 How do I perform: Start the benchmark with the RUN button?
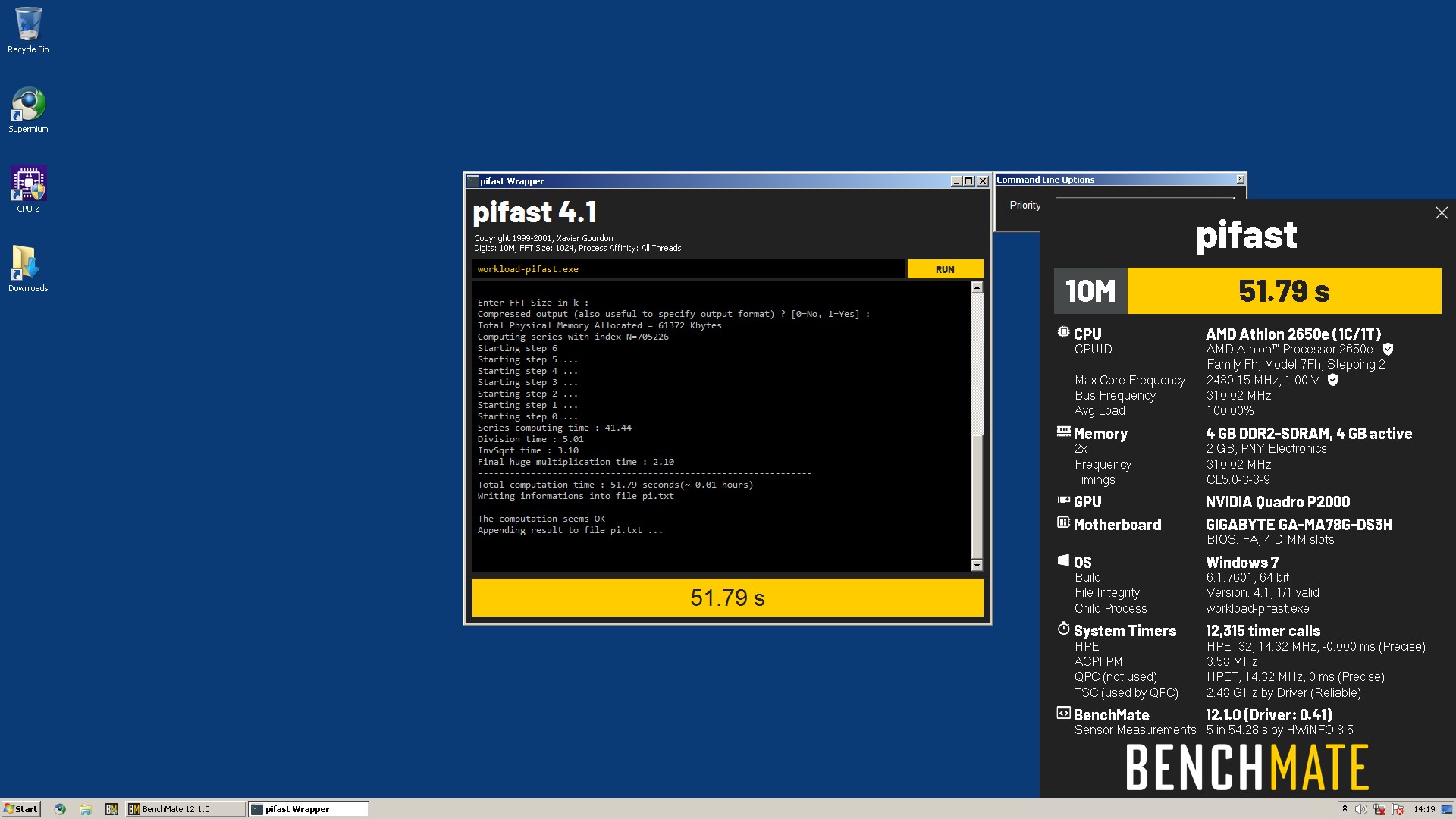(945, 269)
